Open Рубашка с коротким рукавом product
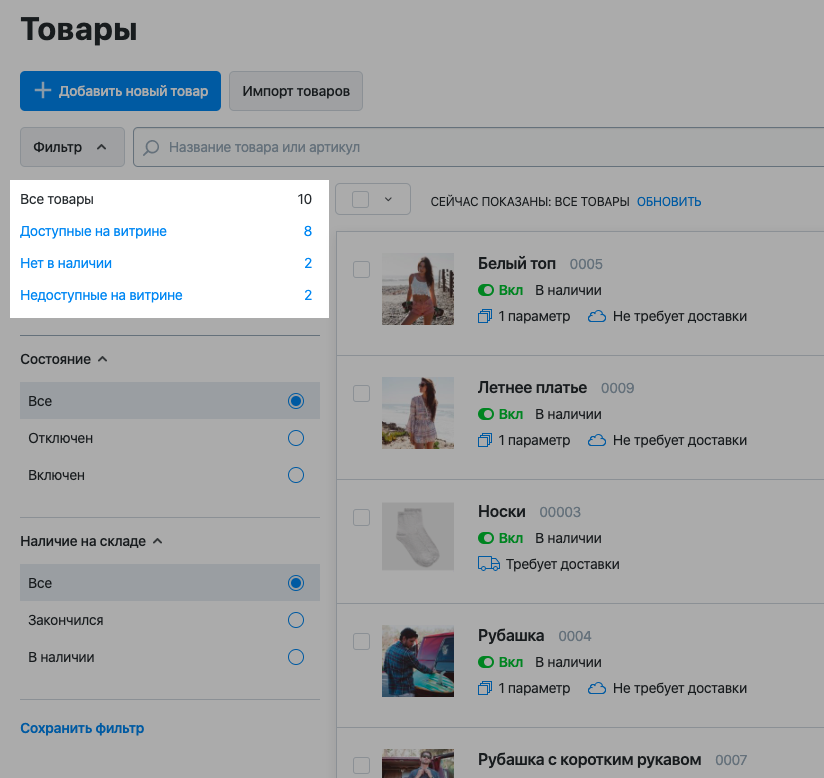This screenshot has width=824, height=778. click(590, 760)
